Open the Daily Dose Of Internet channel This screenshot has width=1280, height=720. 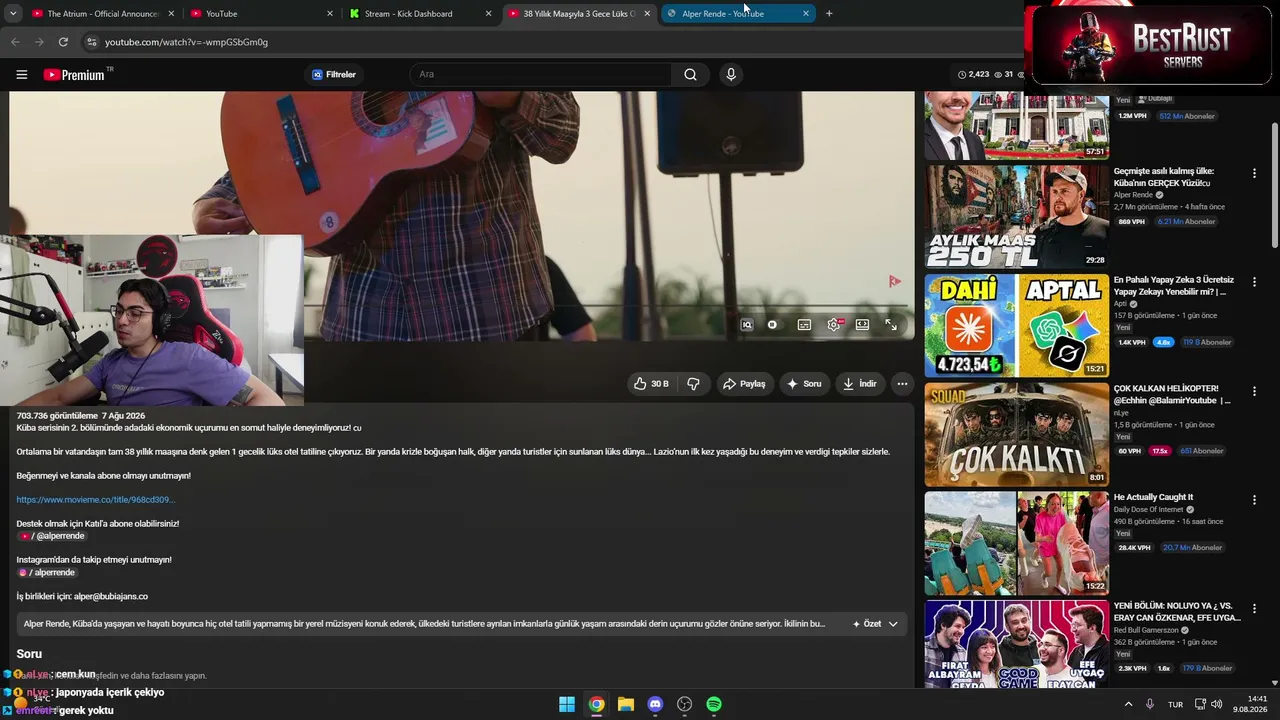pyautogui.click(x=1148, y=510)
